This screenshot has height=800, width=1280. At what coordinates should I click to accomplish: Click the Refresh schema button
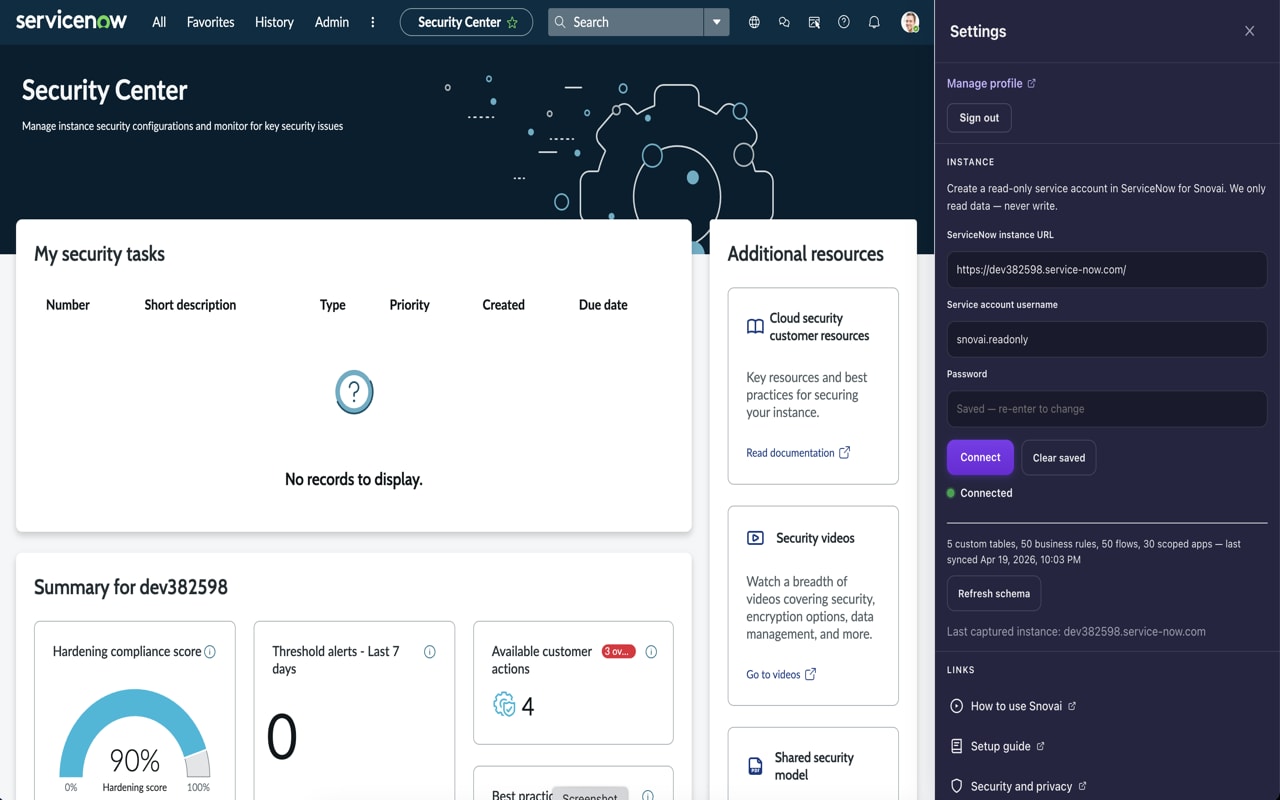coord(994,593)
